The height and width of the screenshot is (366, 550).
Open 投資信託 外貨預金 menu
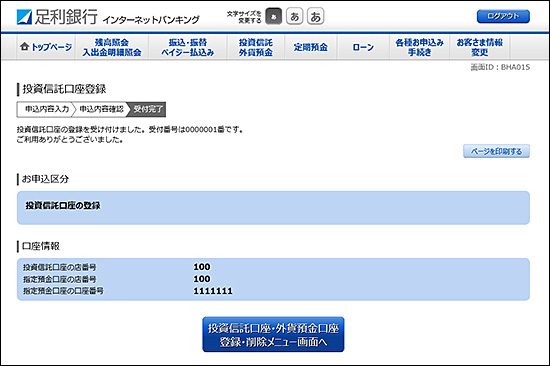click(x=256, y=47)
